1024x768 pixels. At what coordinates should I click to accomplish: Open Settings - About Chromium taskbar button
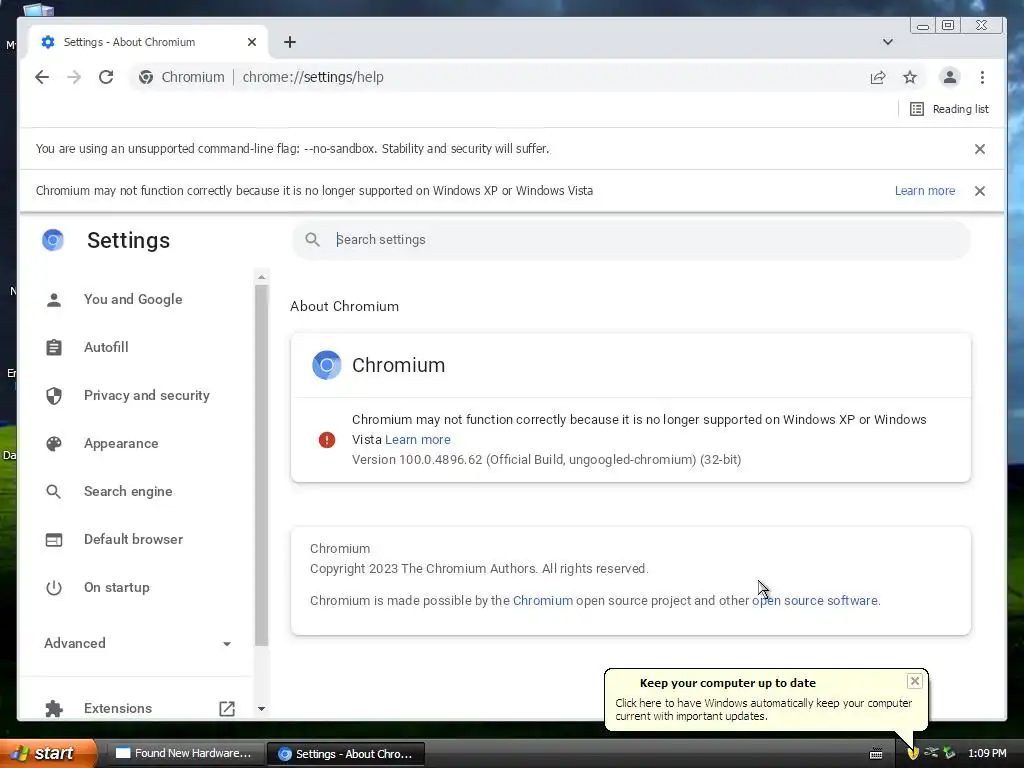pos(346,754)
